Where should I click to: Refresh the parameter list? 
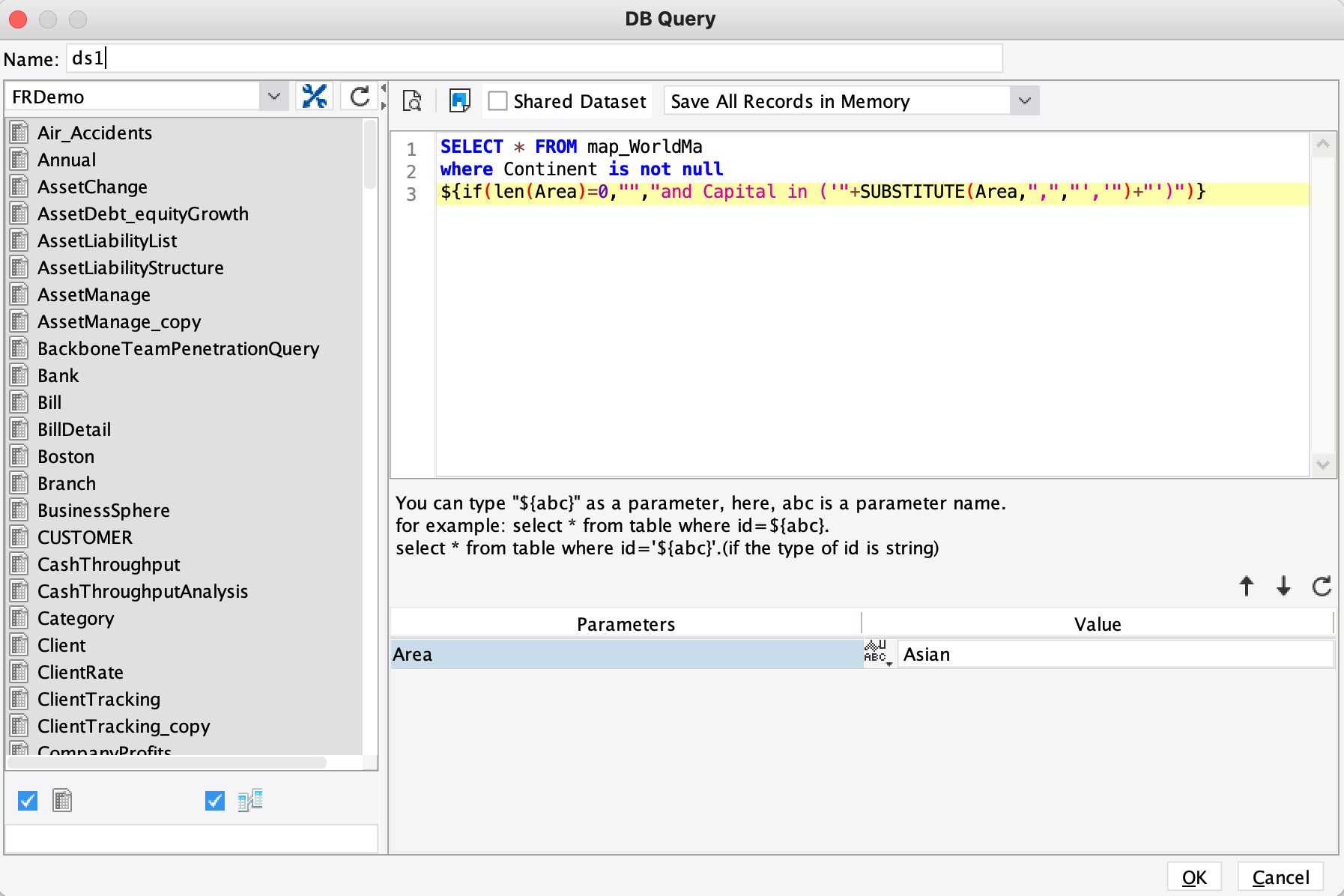(x=1322, y=587)
